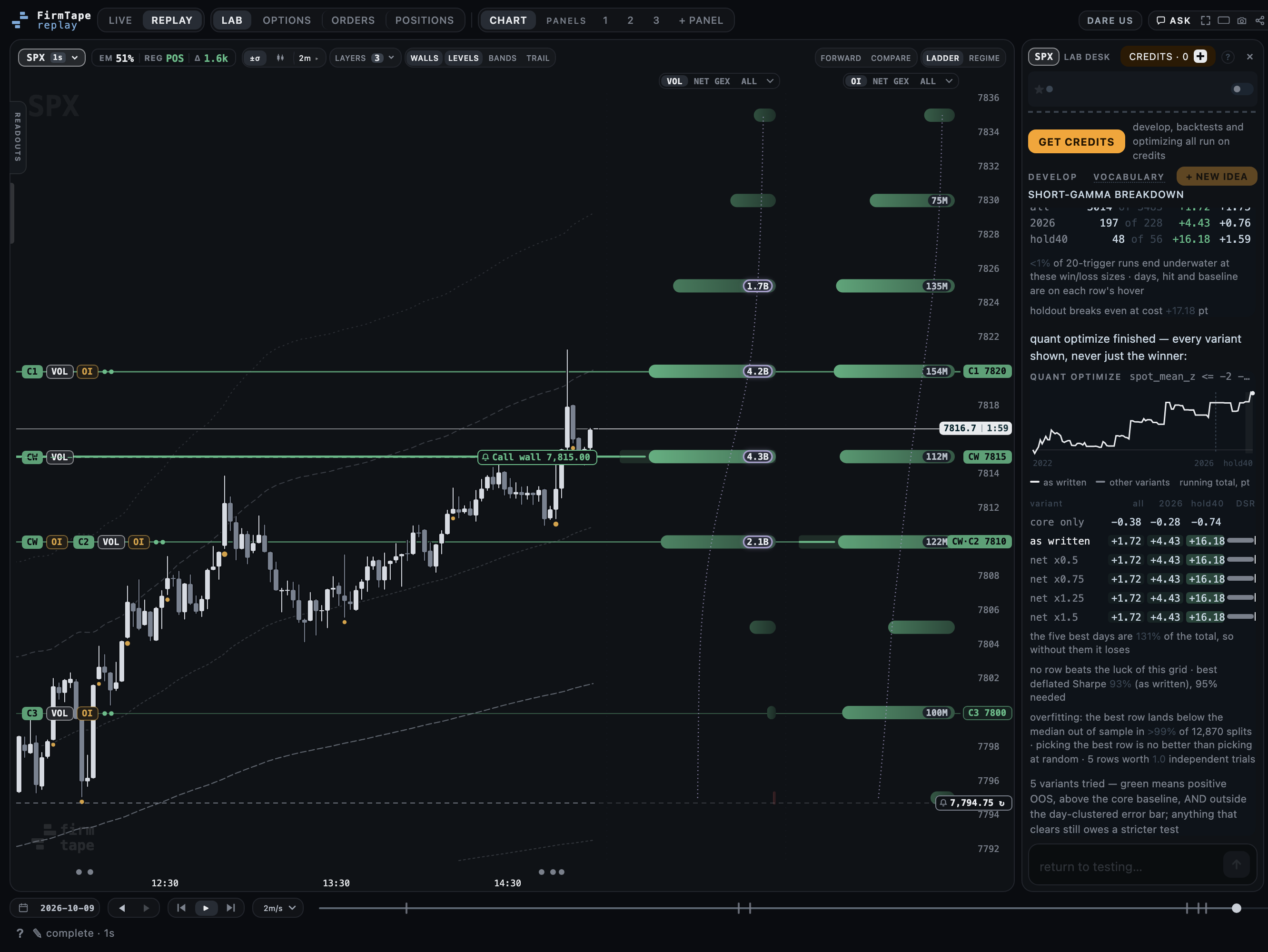
Task: Click the replay timeline scrubber handle
Action: pyautogui.click(x=1237, y=908)
